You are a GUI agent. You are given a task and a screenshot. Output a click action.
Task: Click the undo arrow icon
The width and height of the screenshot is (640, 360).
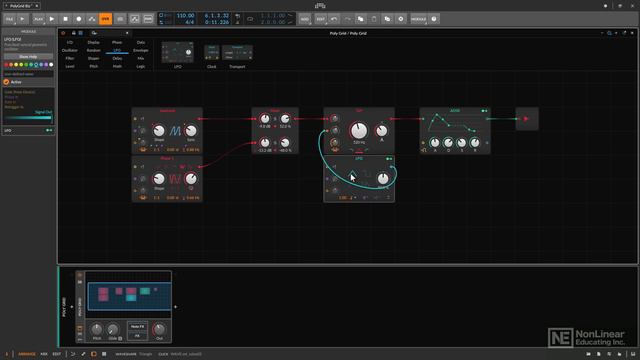pyautogui.click(x=334, y=19)
